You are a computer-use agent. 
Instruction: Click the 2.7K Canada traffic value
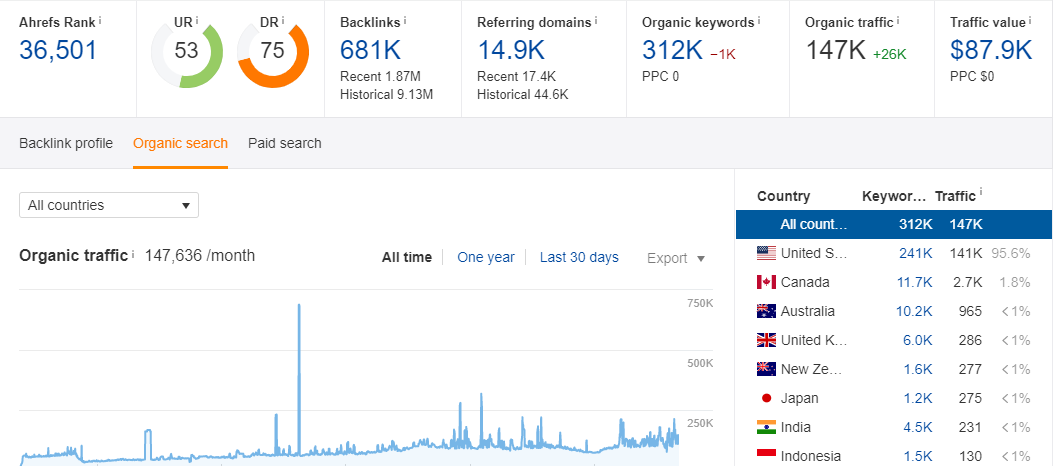969,282
